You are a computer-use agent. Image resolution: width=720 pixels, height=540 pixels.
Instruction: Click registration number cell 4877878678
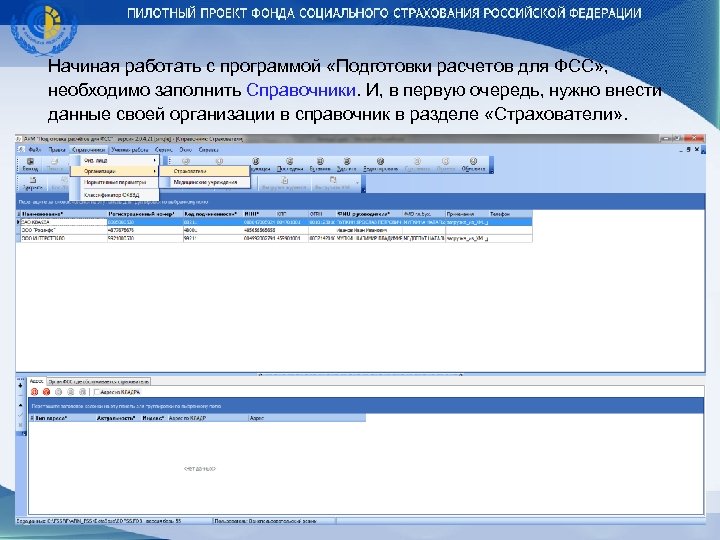145,230
